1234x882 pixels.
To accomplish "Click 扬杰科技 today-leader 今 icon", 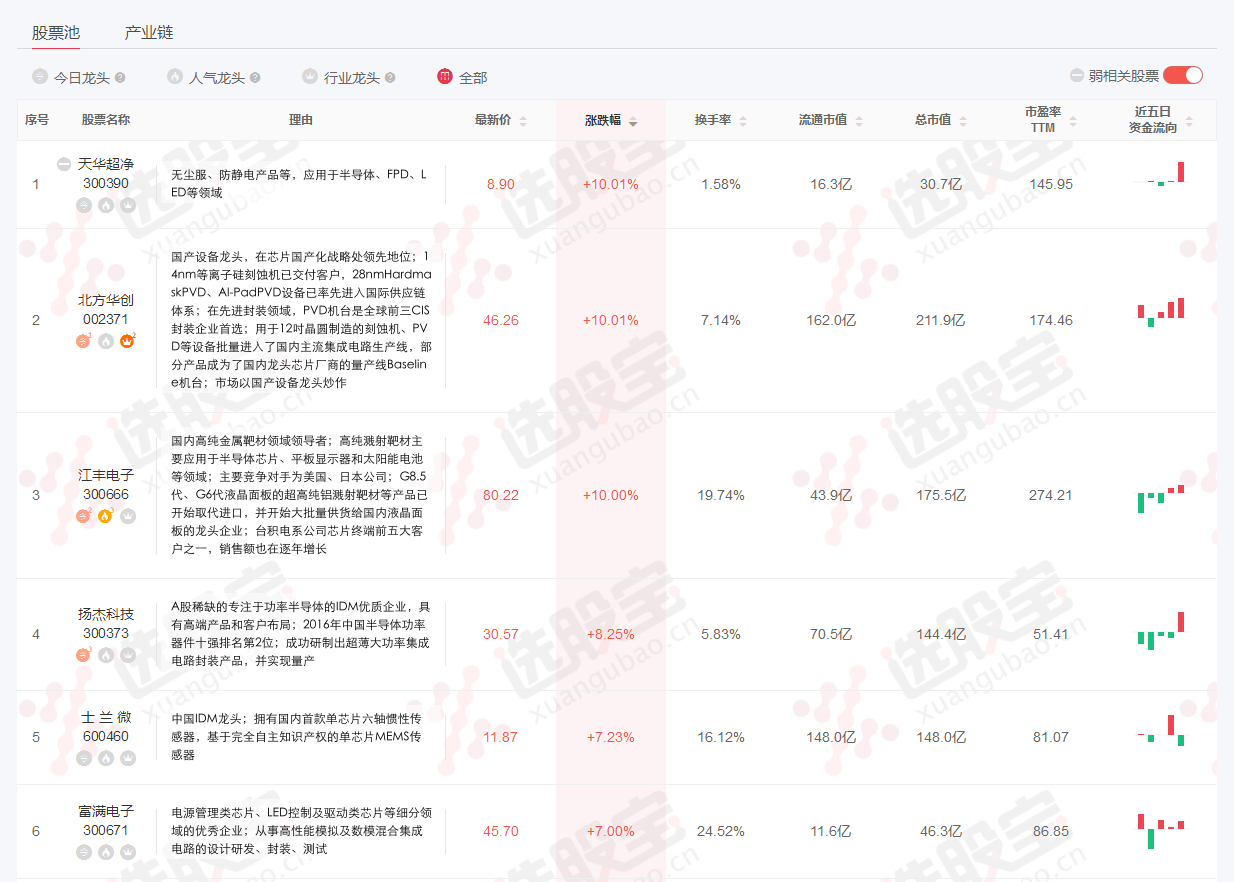I will 84,655.
